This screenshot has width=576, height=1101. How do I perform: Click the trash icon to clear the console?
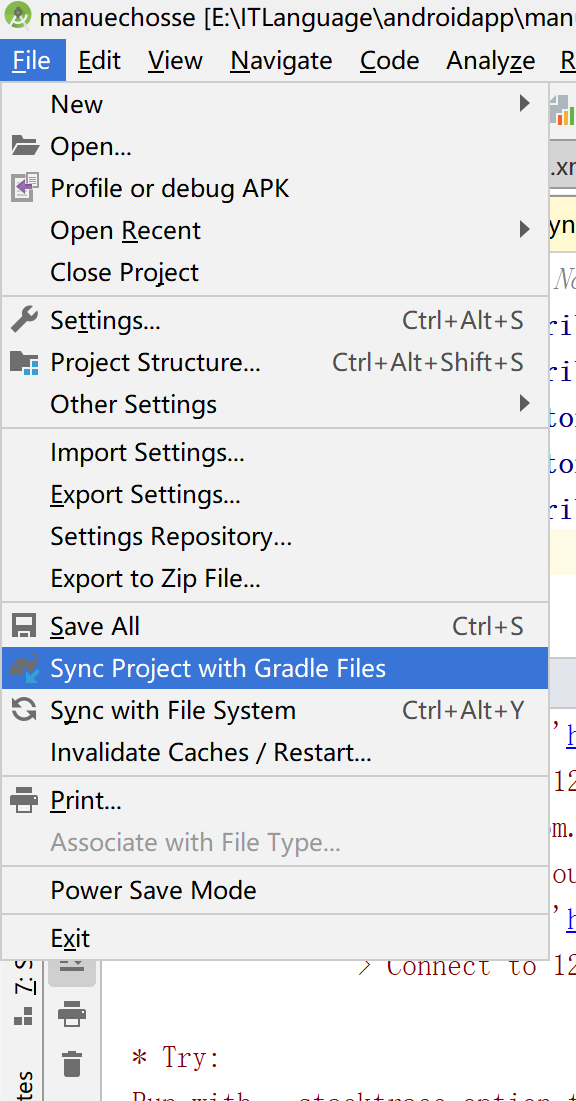click(x=71, y=1065)
